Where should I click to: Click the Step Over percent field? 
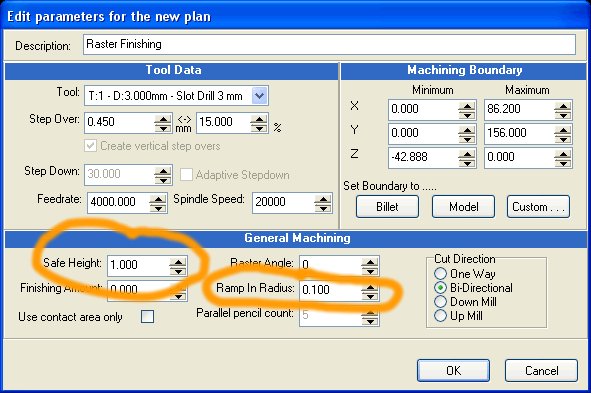point(223,123)
